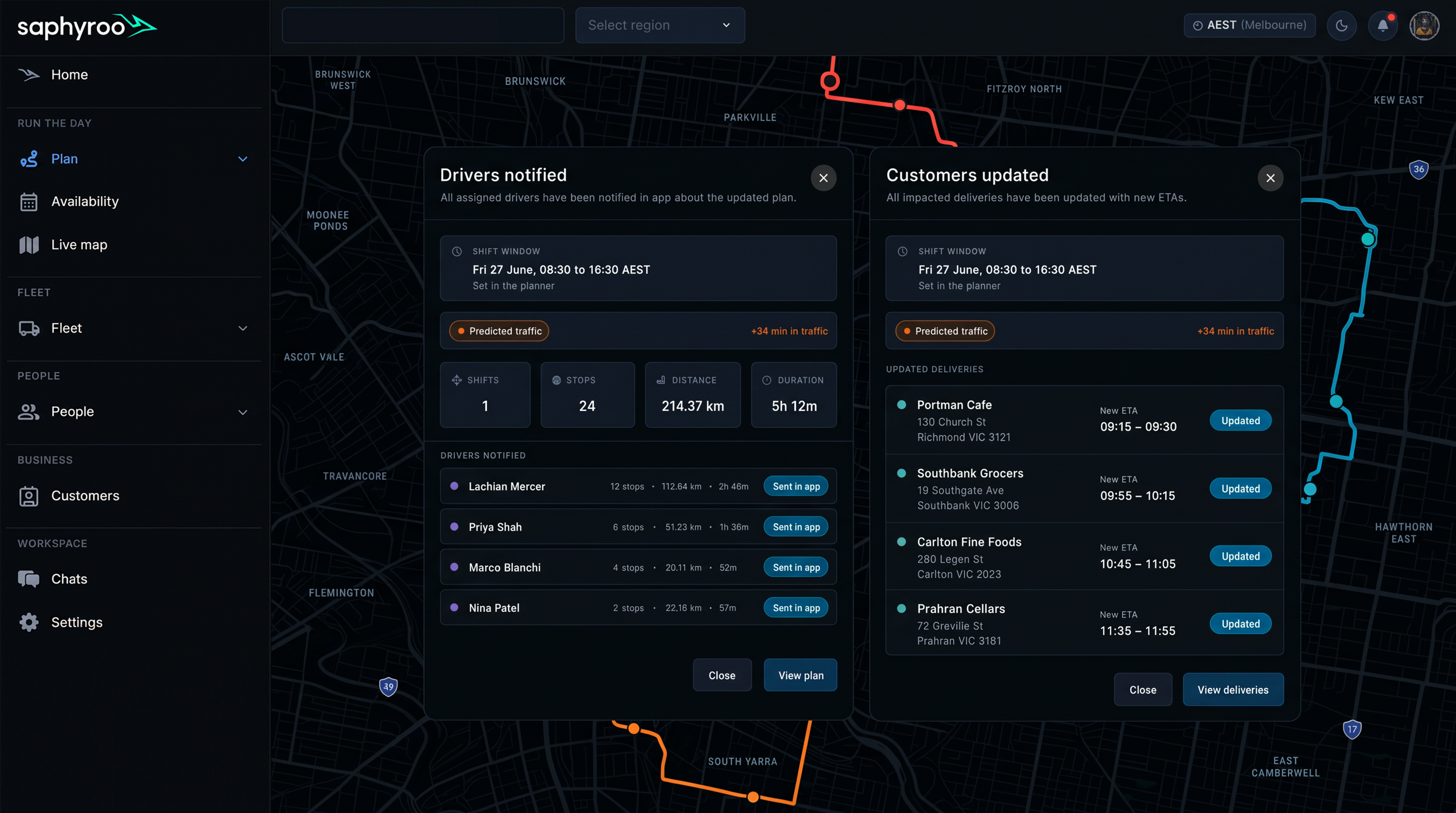Click route 17 shield on map
The image size is (1456, 813).
pos(1352,729)
